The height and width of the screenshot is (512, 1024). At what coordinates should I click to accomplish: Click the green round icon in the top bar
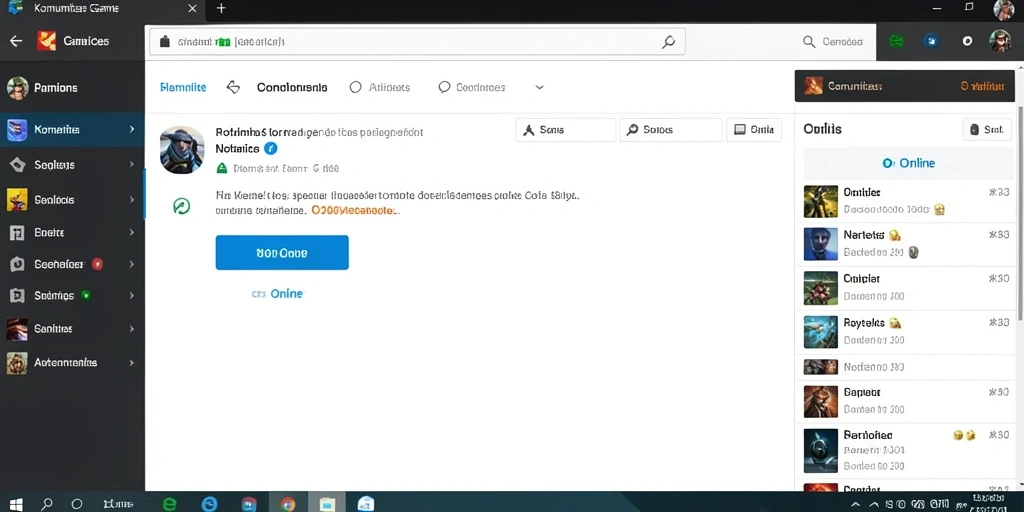tap(897, 41)
